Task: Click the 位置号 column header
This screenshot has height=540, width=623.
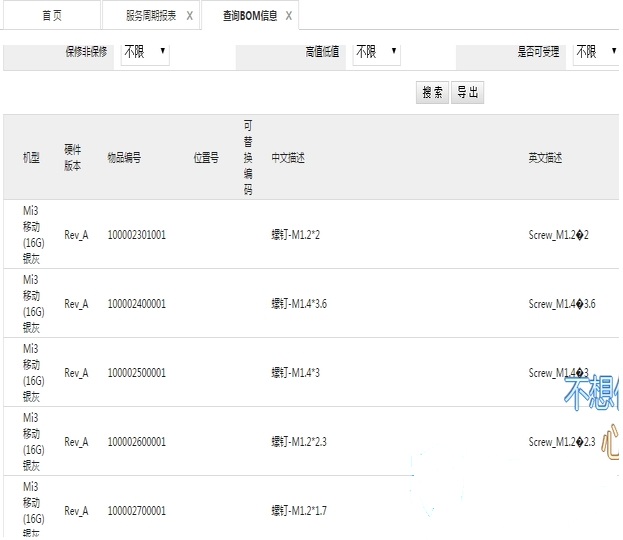Action: click(x=206, y=158)
